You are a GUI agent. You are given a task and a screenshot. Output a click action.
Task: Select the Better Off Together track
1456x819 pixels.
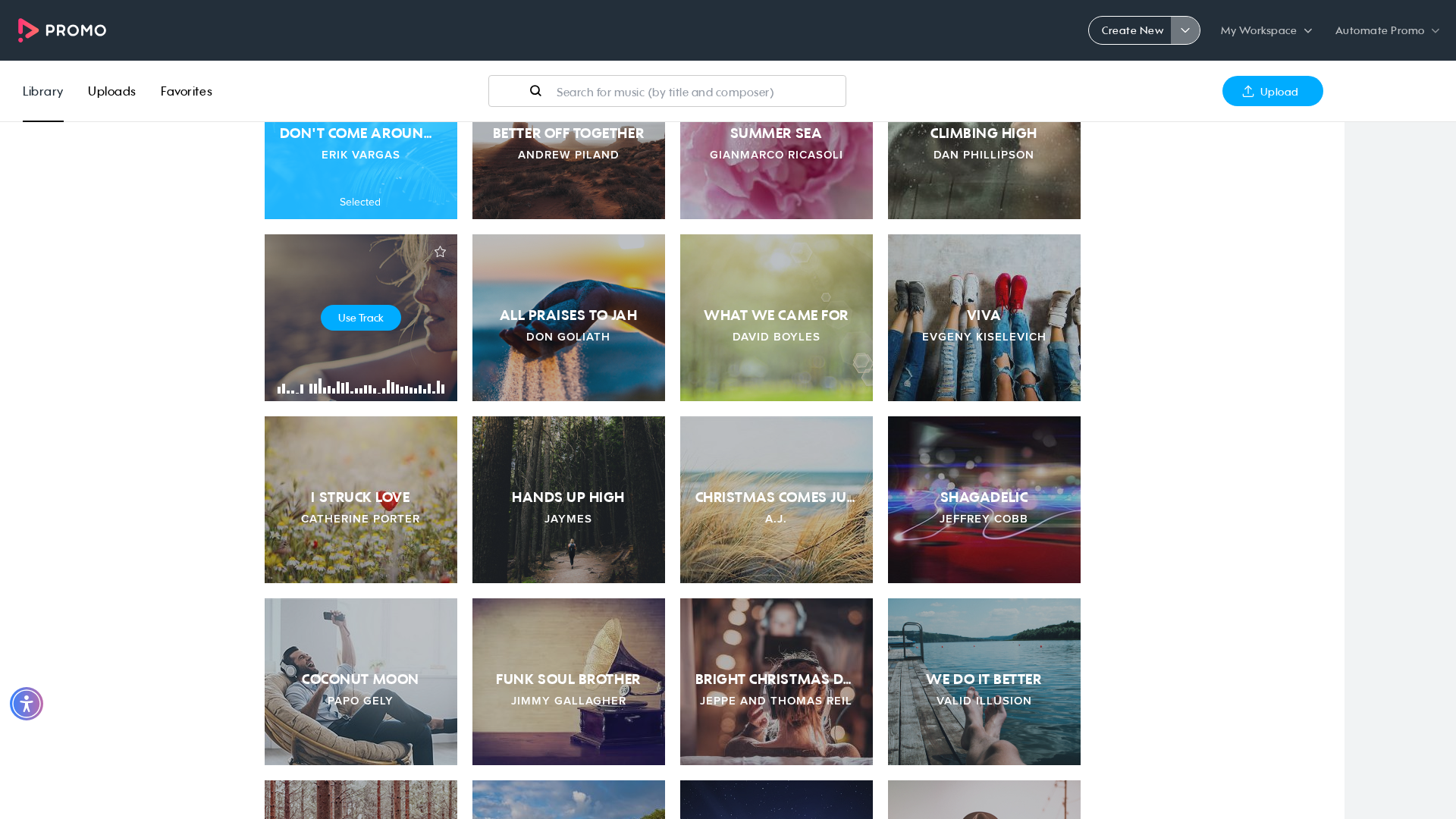pyautogui.click(x=569, y=171)
